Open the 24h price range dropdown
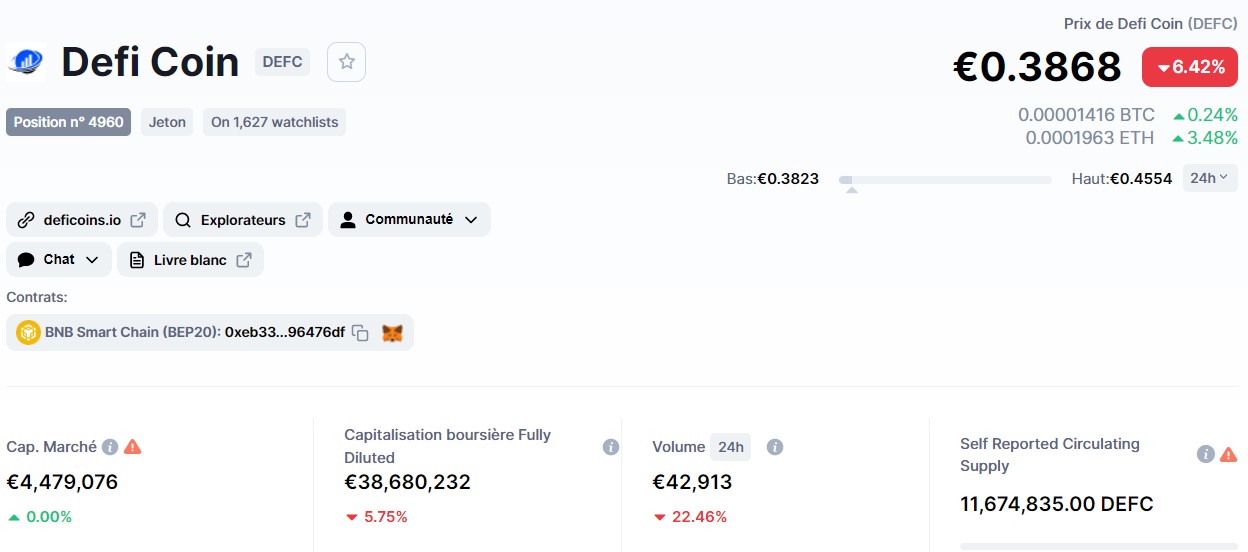Viewport: 1248px width, 552px height. point(1210,178)
